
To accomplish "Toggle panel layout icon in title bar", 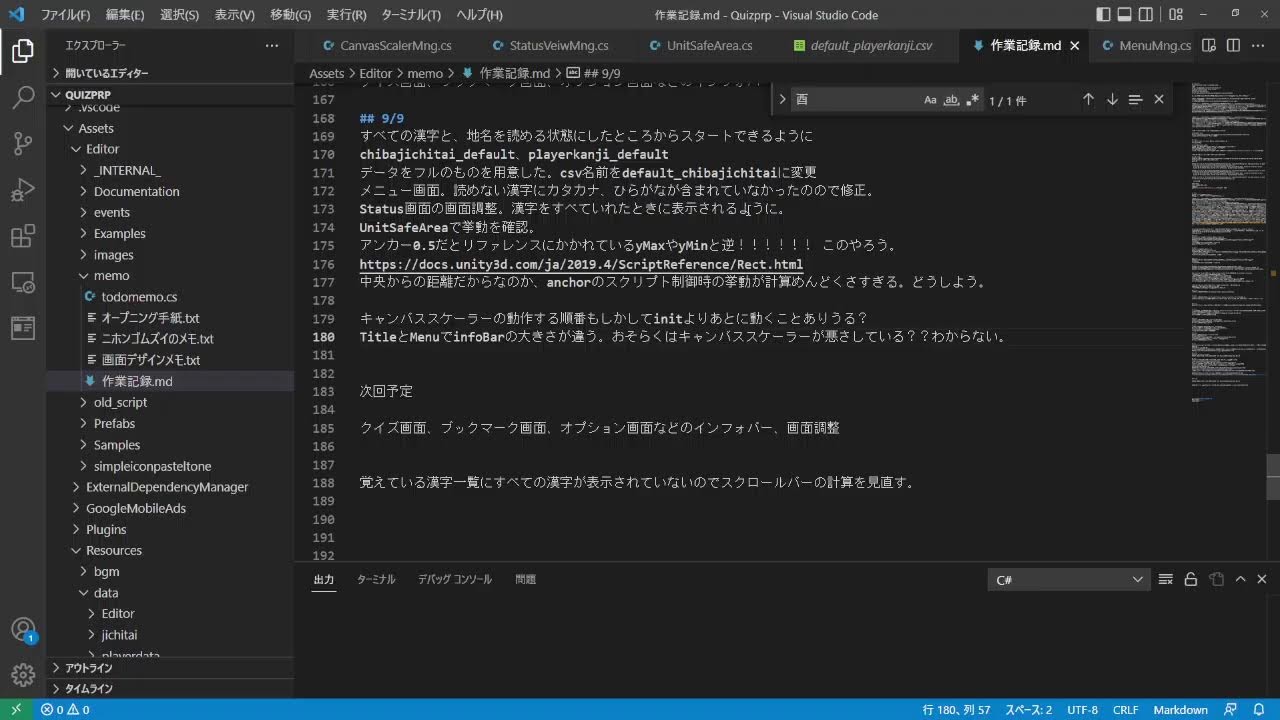I will [1125, 15].
